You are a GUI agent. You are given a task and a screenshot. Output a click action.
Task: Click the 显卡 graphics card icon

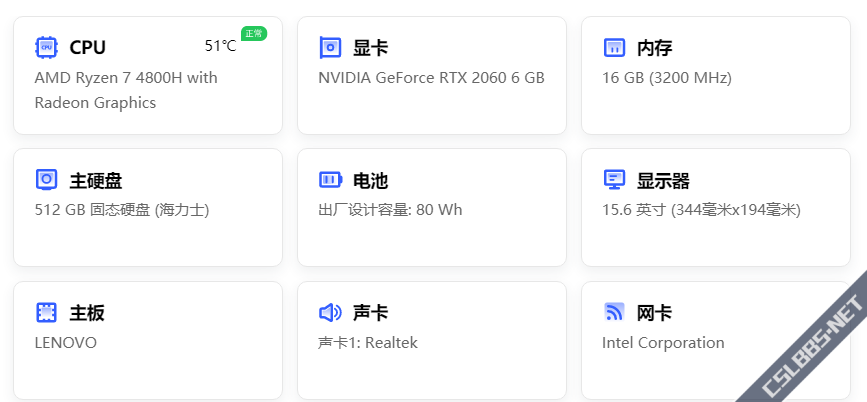pyautogui.click(x=330, y=48)
